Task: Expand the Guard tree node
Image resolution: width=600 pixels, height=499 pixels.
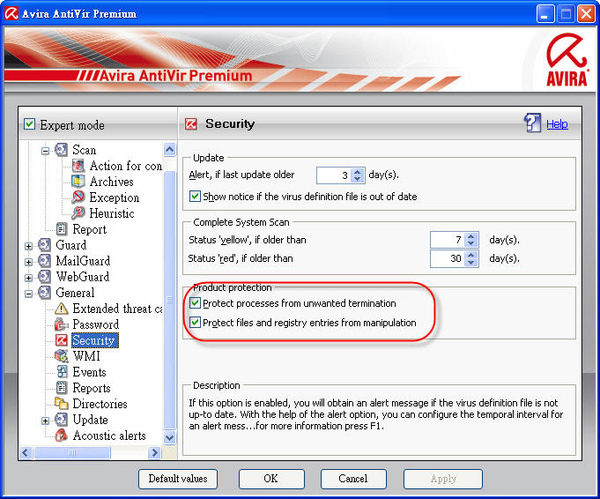Action: pos(28,246)
